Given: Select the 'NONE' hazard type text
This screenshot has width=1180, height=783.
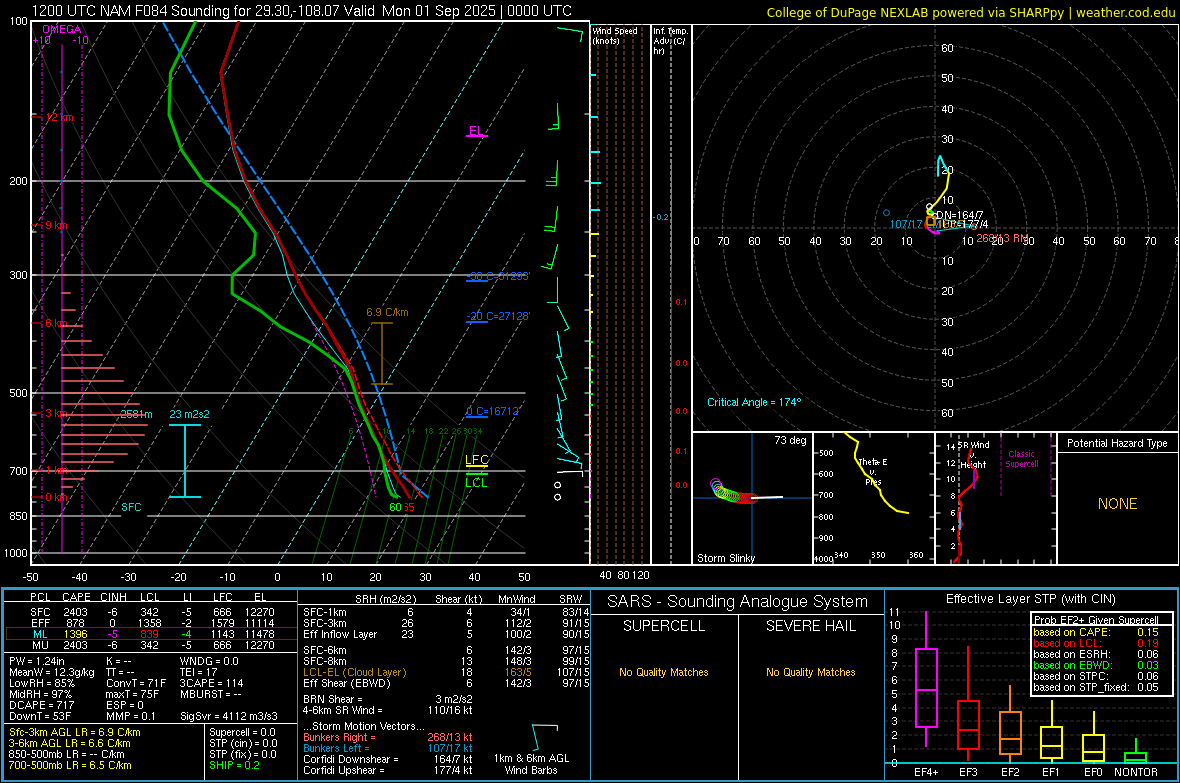Looking at the screenshot, I should tap(1117, 504).
